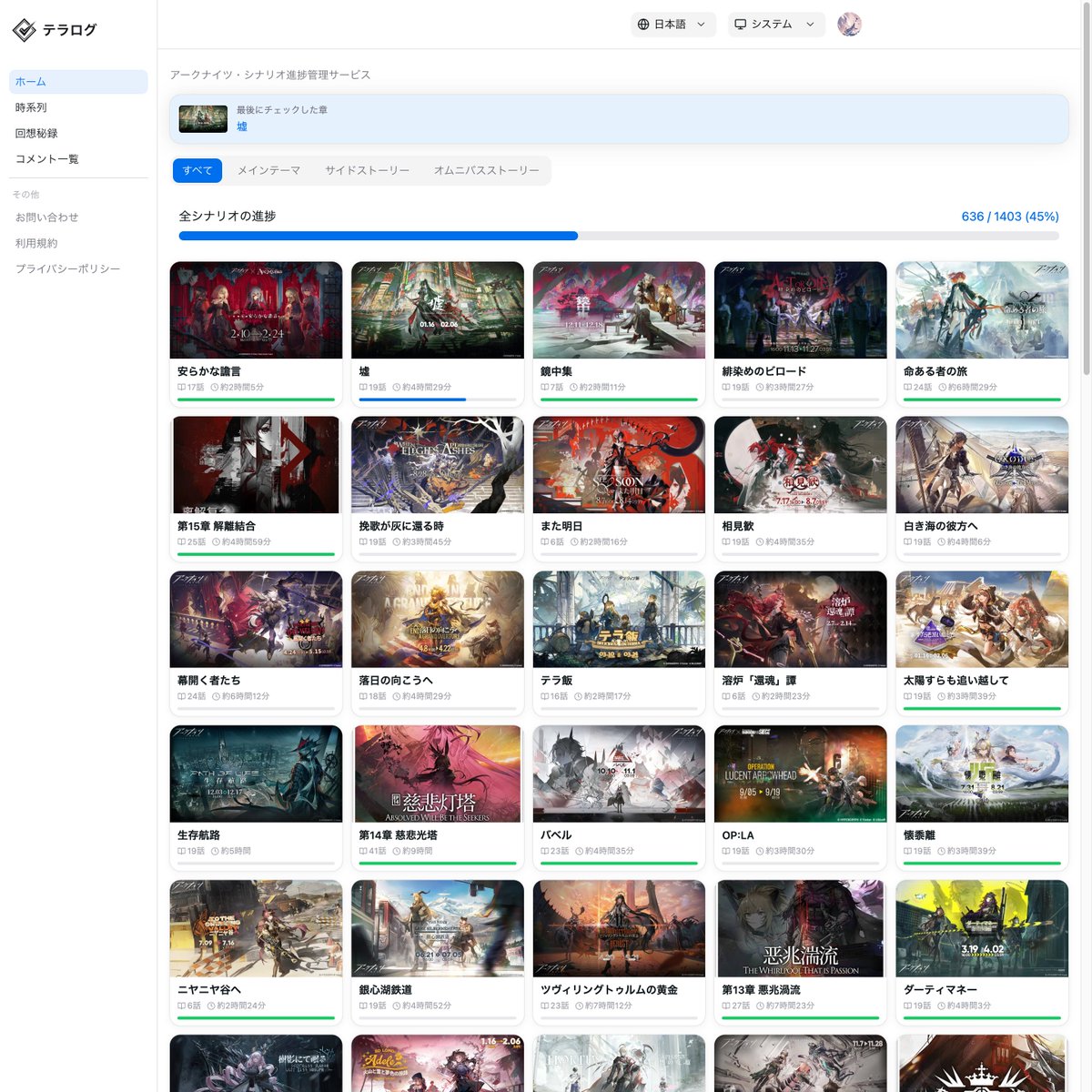The height and width of the screenshot is (1092, 1092).
Task: Open the last checked chapter 墟 link
Action: pyautogui.click(x=242, y=126)
